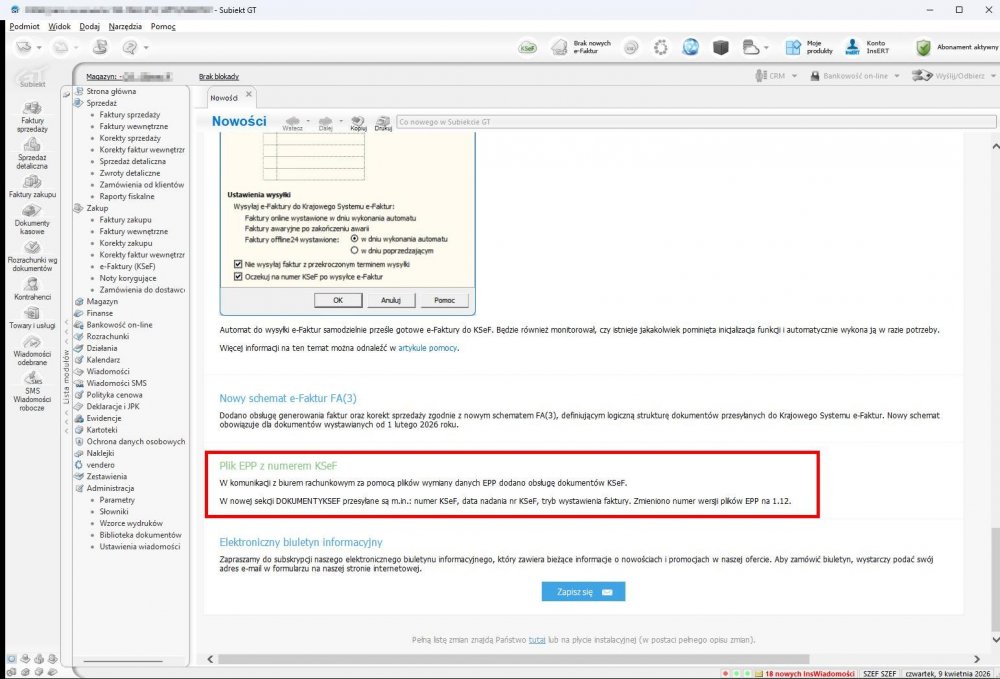Click the InsWiadomości envelope icon in status bar
This screenshot has width=1000, height=679.
point(759,673)
